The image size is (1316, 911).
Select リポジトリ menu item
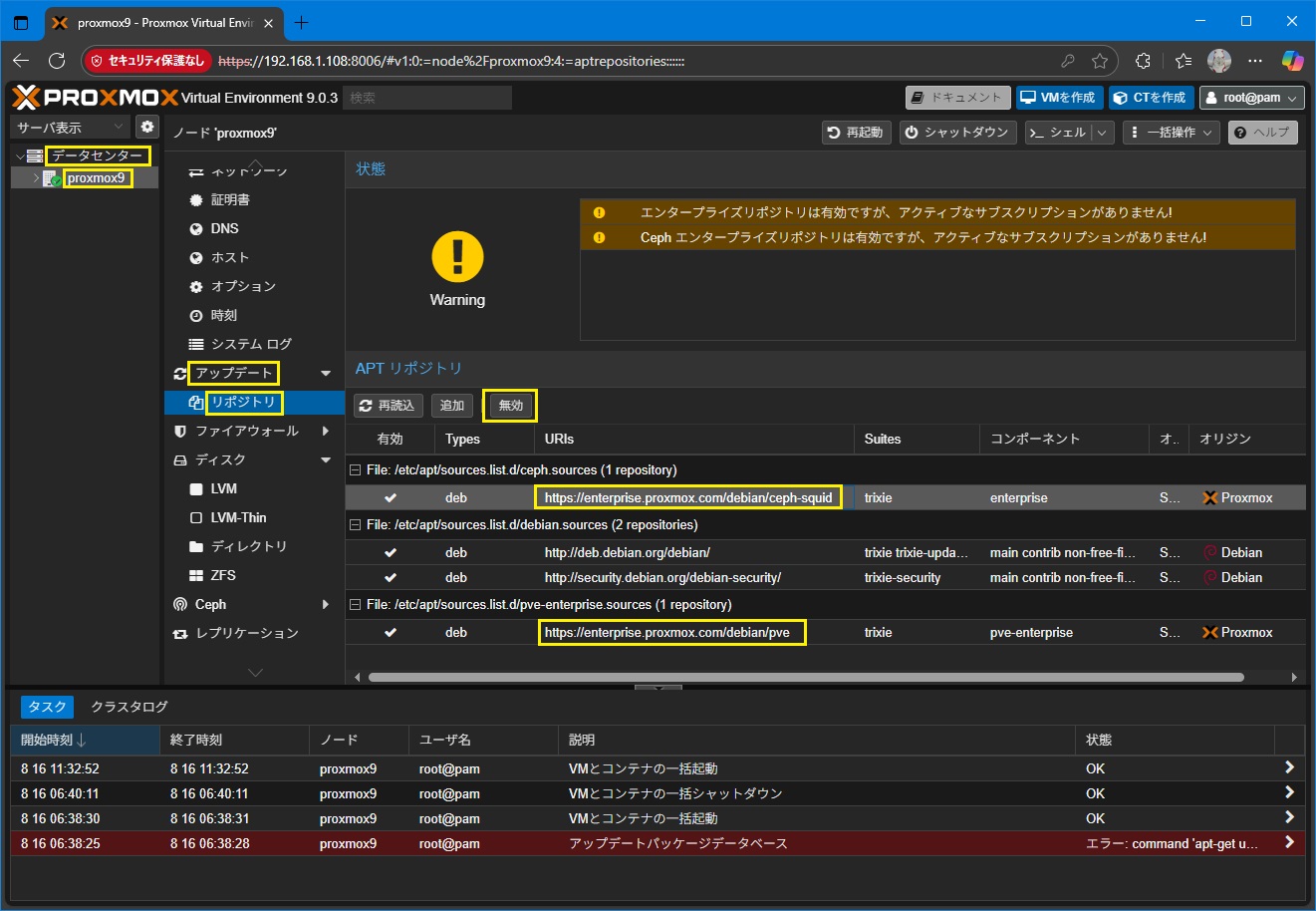[244, 402]
